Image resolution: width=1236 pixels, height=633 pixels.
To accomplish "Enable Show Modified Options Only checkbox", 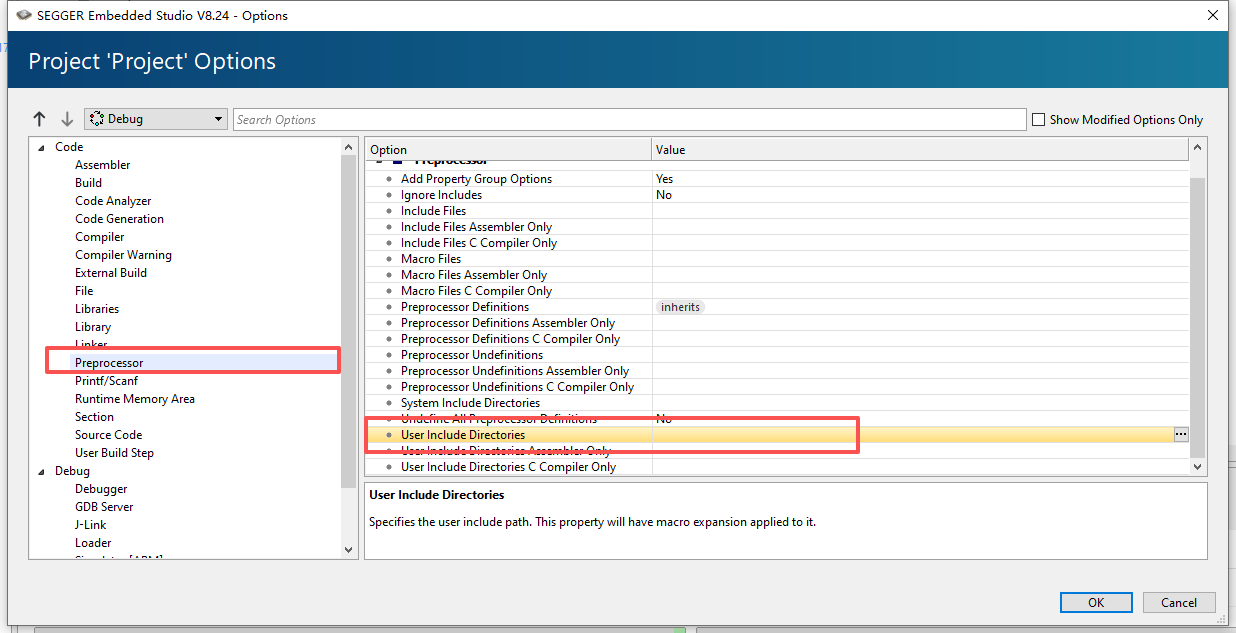I will click(1039, 119).
